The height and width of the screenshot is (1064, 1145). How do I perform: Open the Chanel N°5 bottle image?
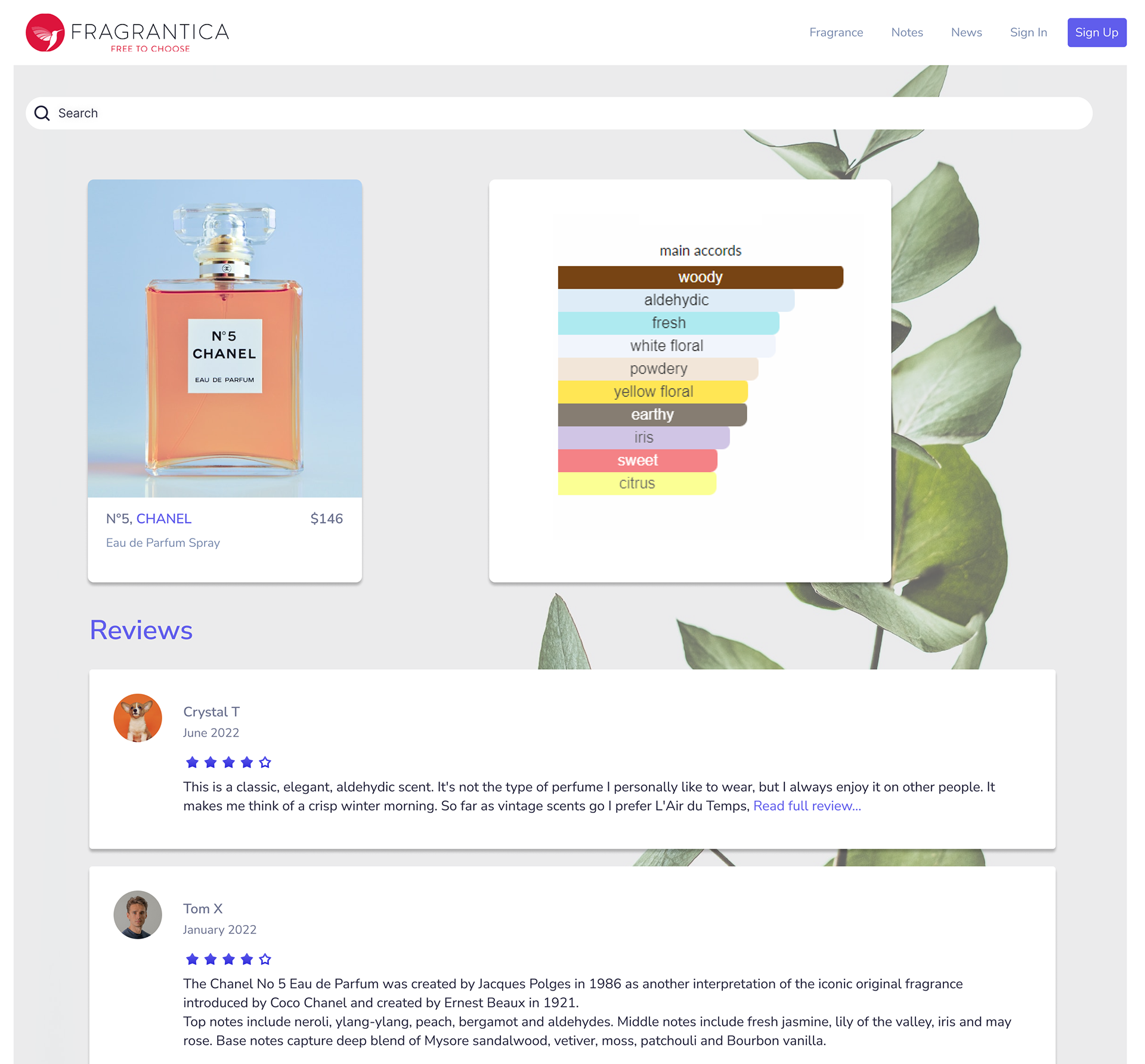coord(225,338)
